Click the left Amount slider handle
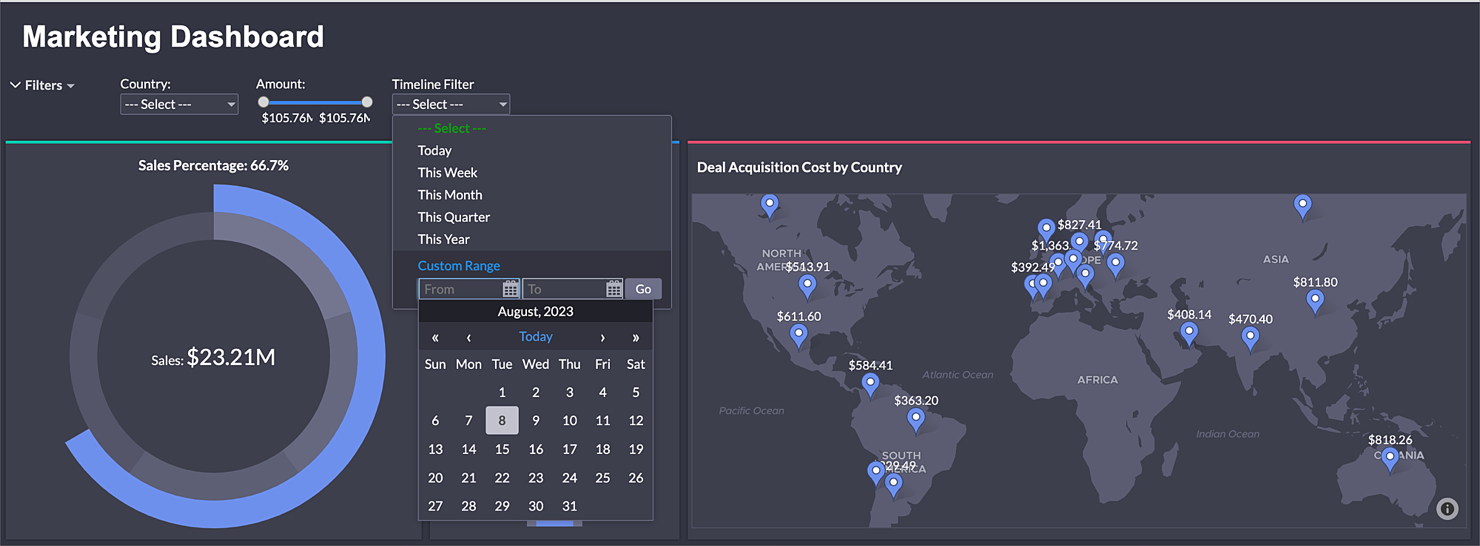Viewport: 1480px width, 546px height. point(263,102)
